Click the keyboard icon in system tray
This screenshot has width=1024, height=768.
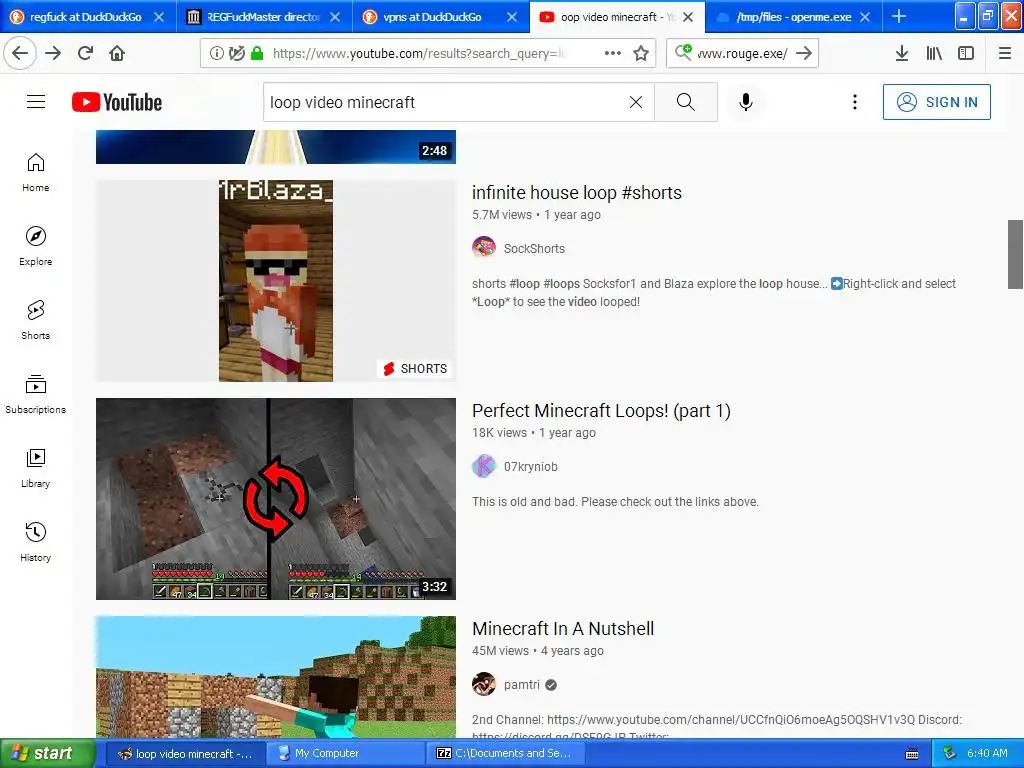coord(912,754)
